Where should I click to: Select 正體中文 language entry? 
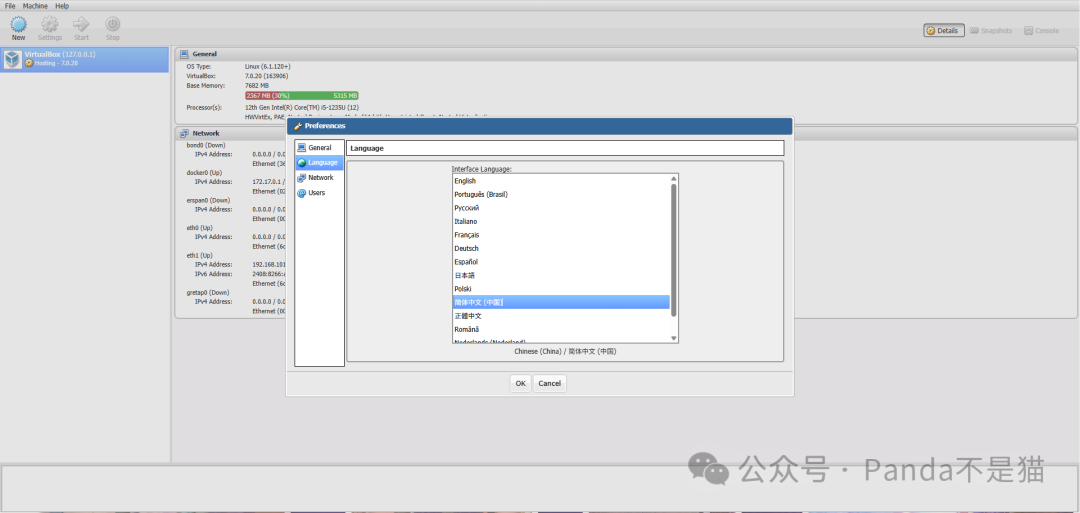click(x=561, y=315)
